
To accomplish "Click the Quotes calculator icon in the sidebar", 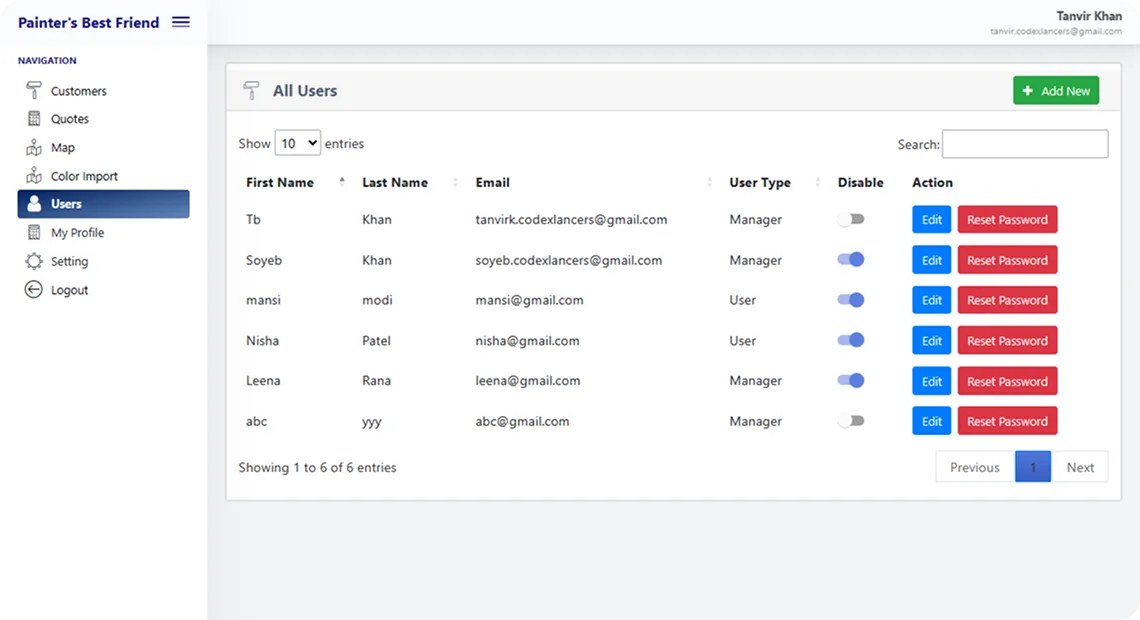I will [x=33, y=118].
